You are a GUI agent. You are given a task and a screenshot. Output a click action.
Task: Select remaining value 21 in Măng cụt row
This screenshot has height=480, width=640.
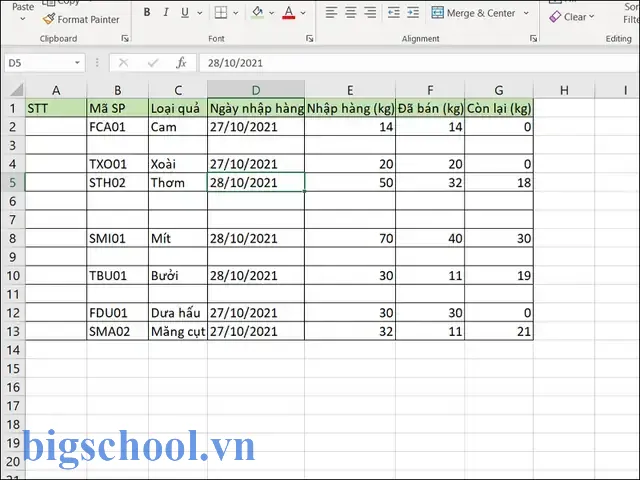[499, 331]
